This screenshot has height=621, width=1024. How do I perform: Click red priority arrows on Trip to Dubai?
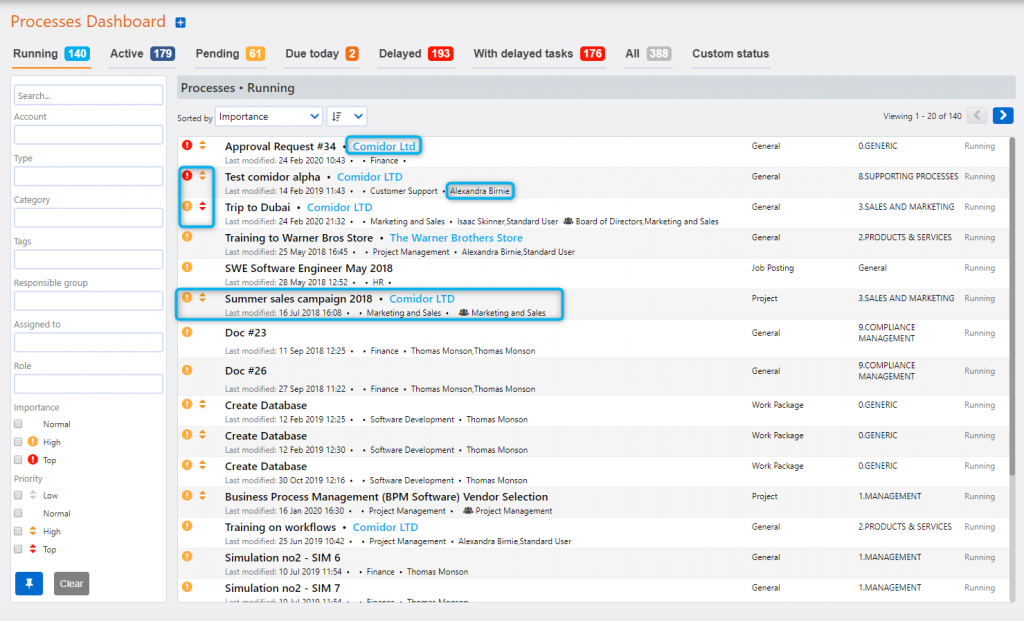[x=202, y=207]
